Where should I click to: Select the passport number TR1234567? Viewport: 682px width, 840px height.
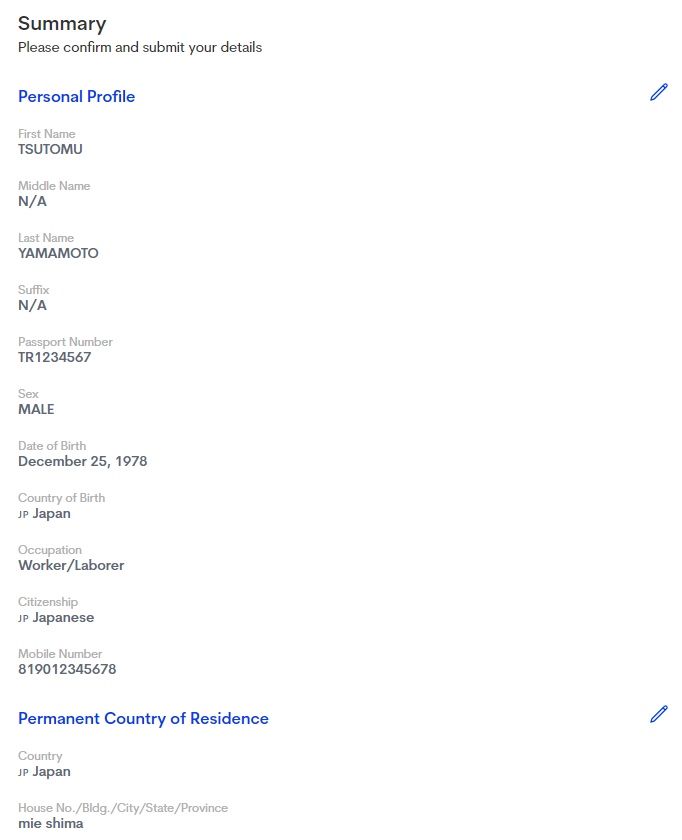click(x=54, y=358)
